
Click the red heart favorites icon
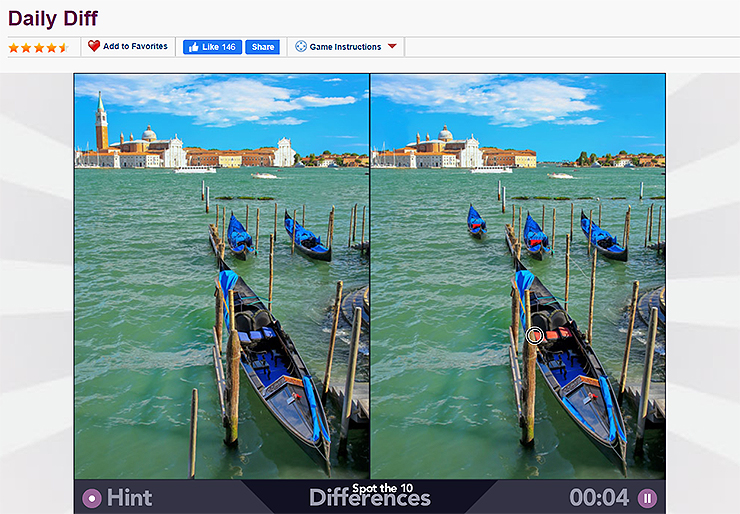click(94, 46)
